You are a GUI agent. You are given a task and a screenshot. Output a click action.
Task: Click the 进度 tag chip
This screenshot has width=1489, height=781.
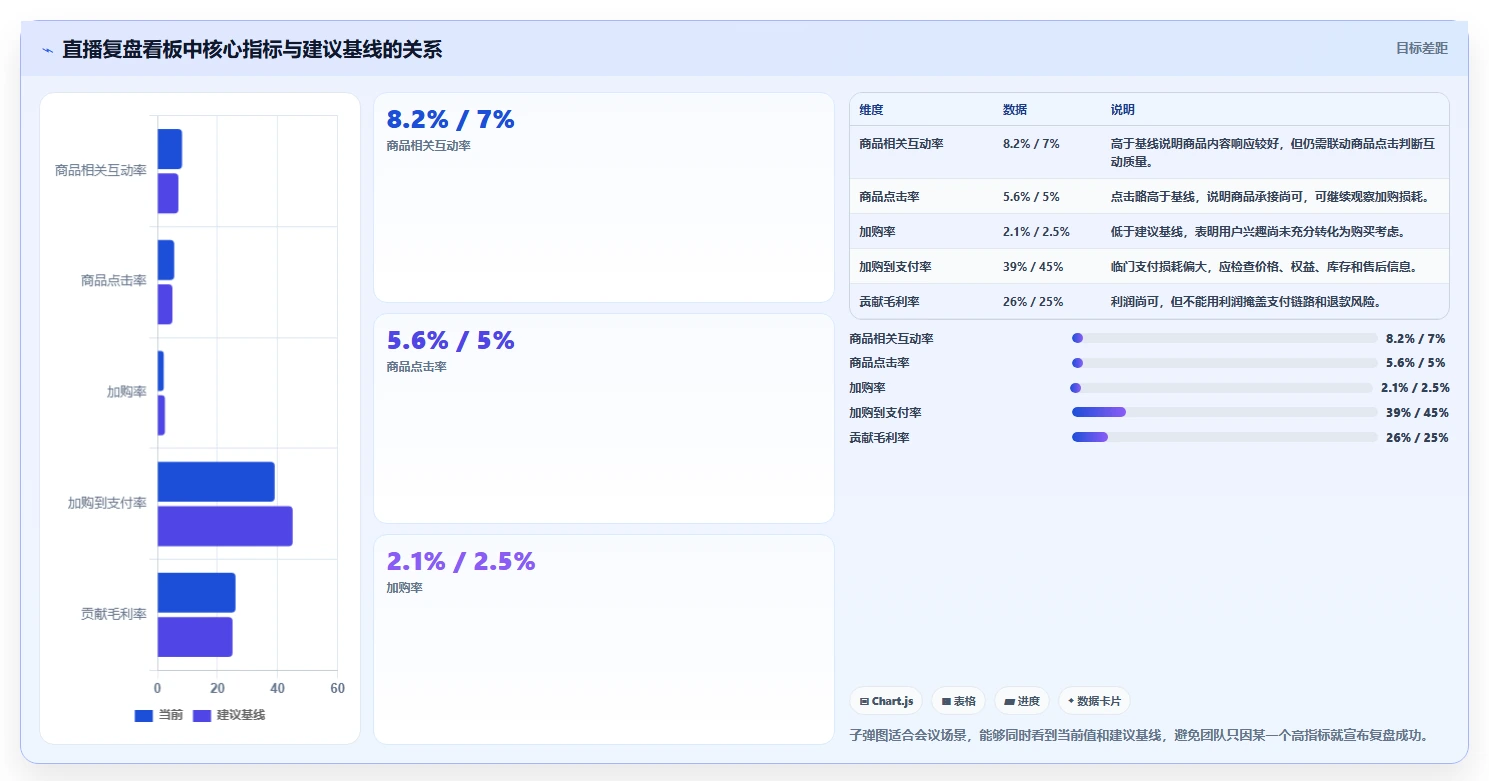tap(1022, 701)
